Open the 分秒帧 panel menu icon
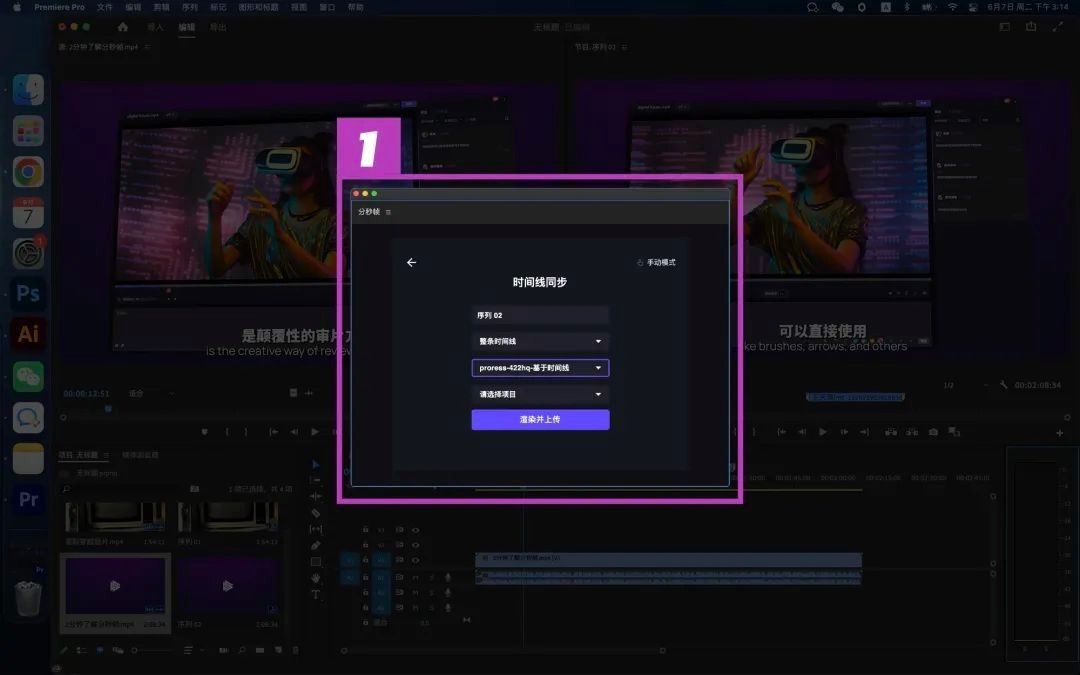 tap(389, 212)
